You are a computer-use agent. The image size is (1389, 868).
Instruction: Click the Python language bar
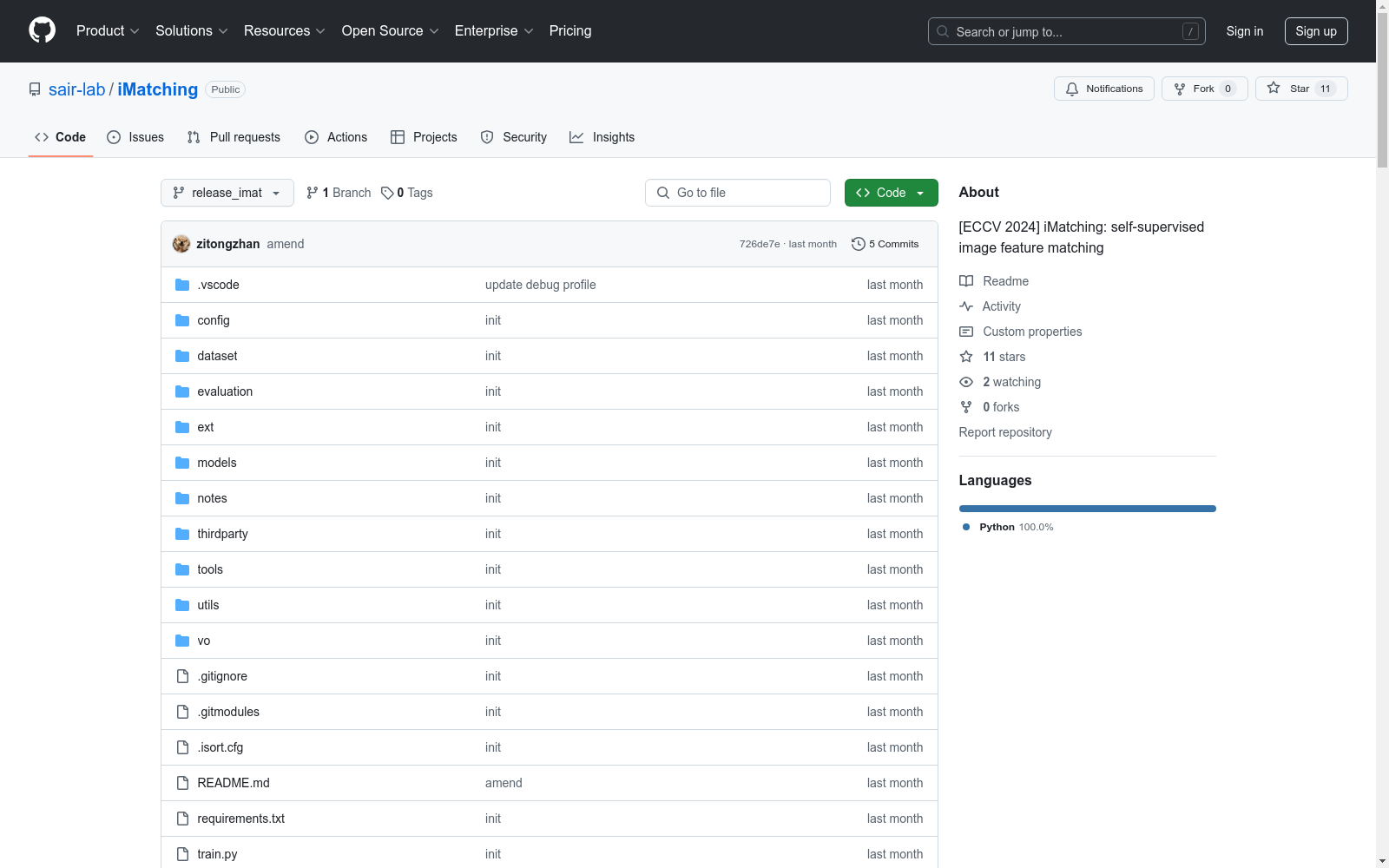[x=1088, y=509]
